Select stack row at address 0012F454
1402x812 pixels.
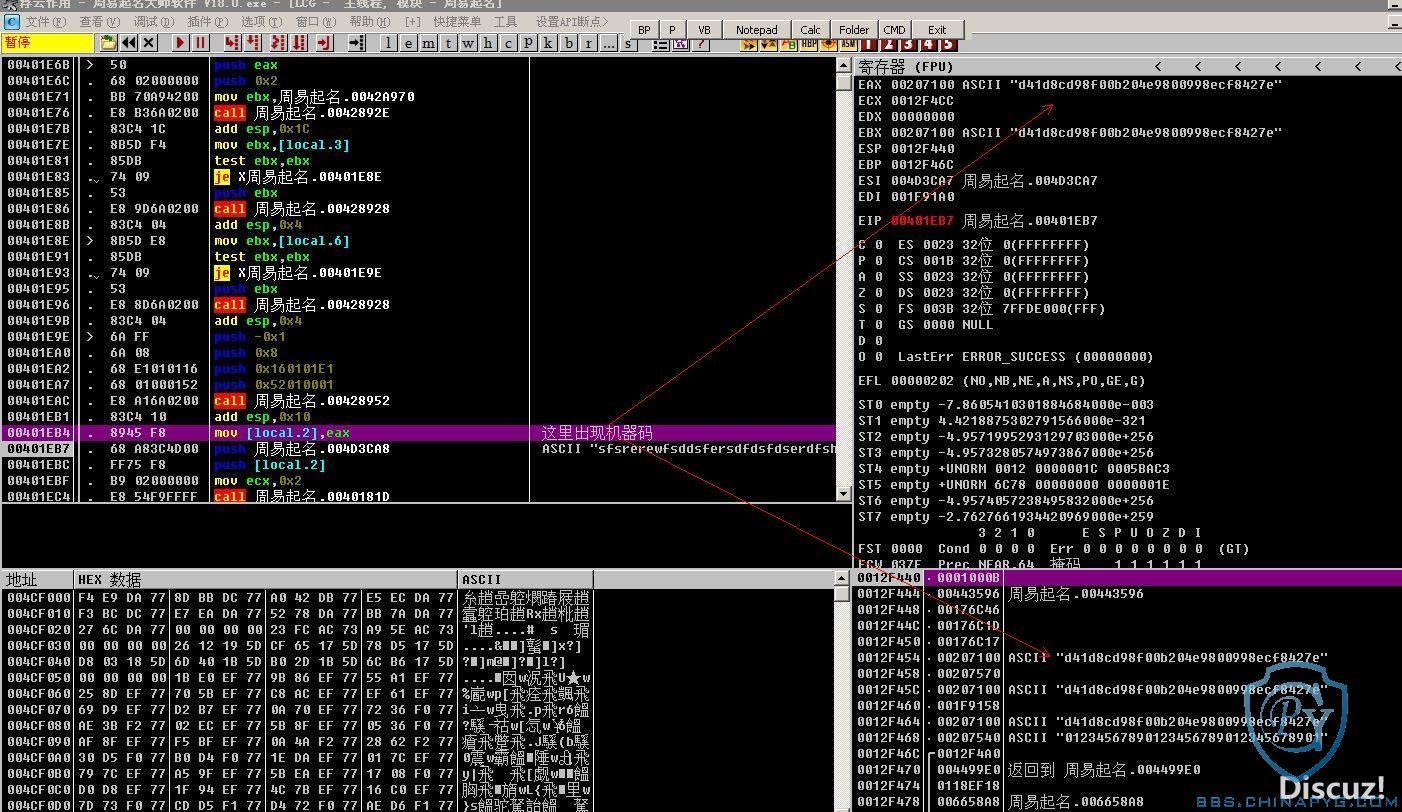1128,658
